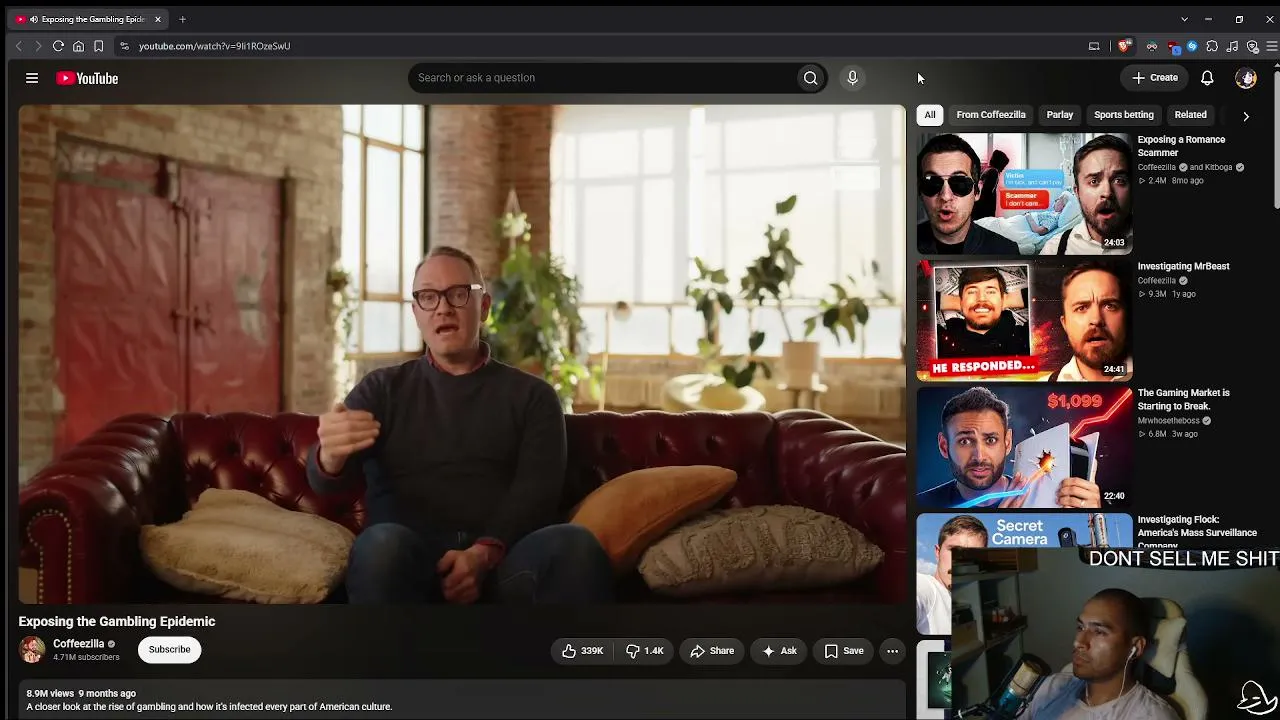1280x720 pixels.
Task: Start voice search with the microphone
Action: click(x=852, y=78)
